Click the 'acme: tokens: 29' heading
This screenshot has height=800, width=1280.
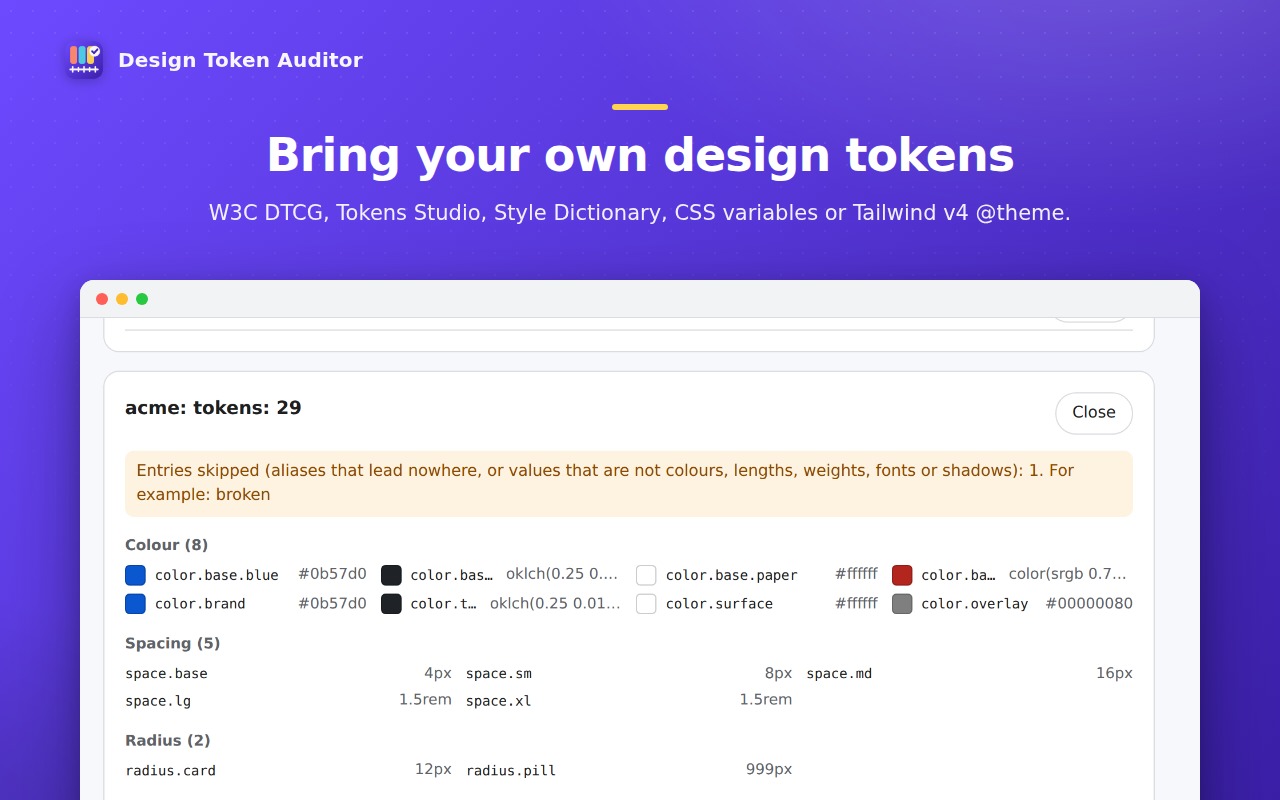[213, 408]
